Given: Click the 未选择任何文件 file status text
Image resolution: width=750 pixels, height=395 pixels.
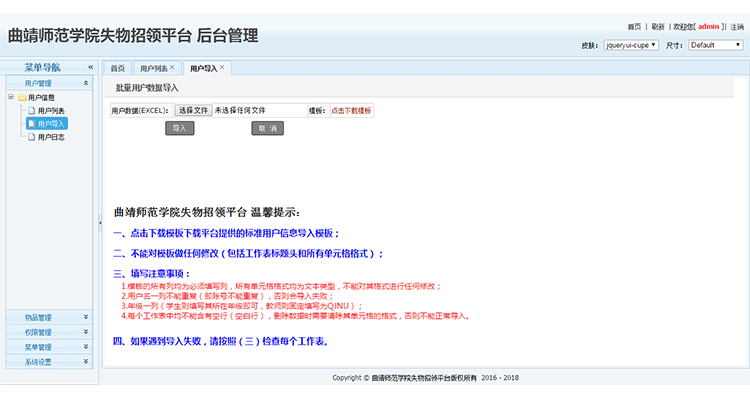Looking at the screenshot, I should pyautogui.click(x=240, y=110).
